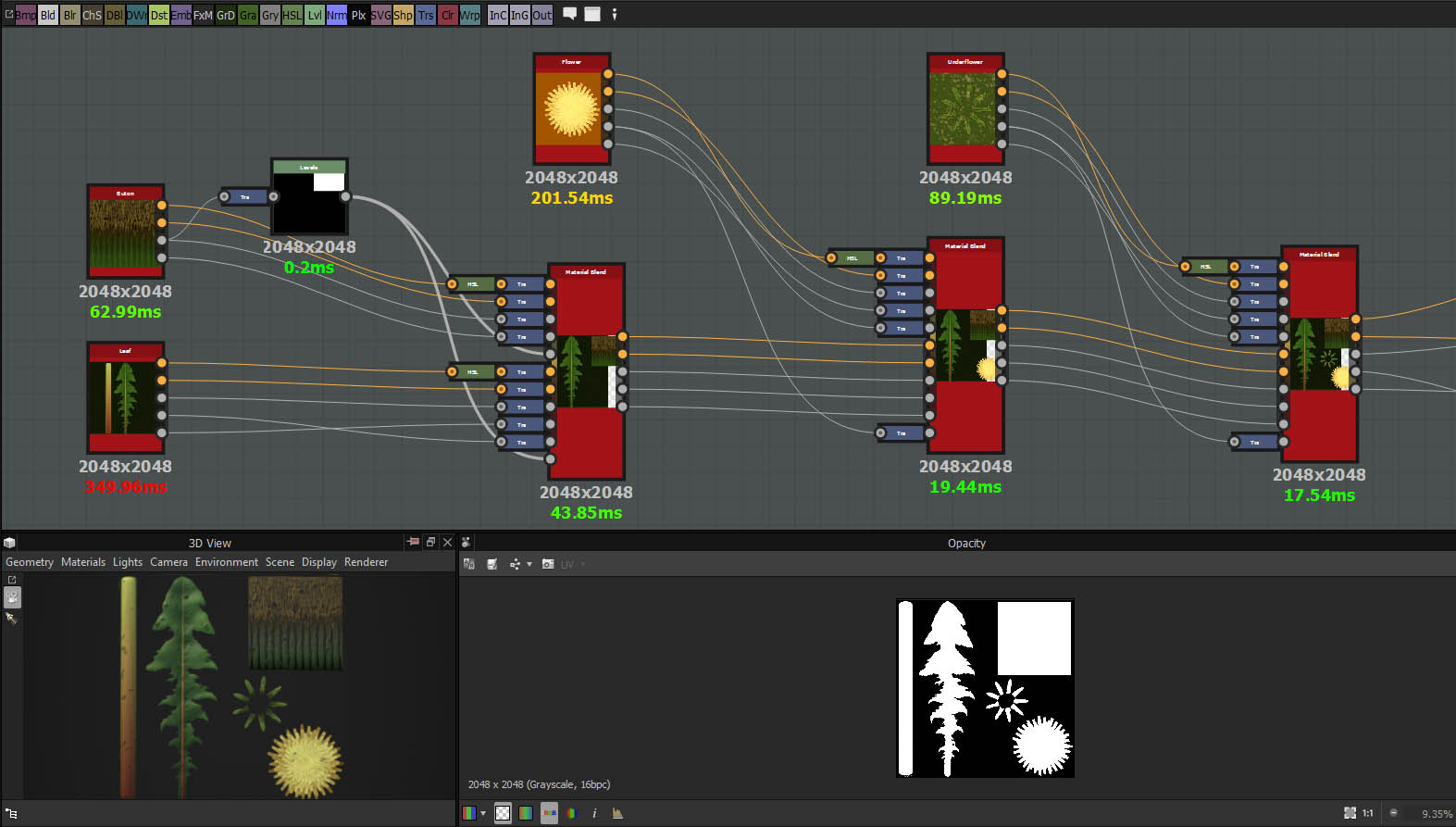Image resolution: width=1456 pixels, height=827 pixels.
Task: Toggle the color space display icon
Action: pyautogui.click(x=571, y=813)
